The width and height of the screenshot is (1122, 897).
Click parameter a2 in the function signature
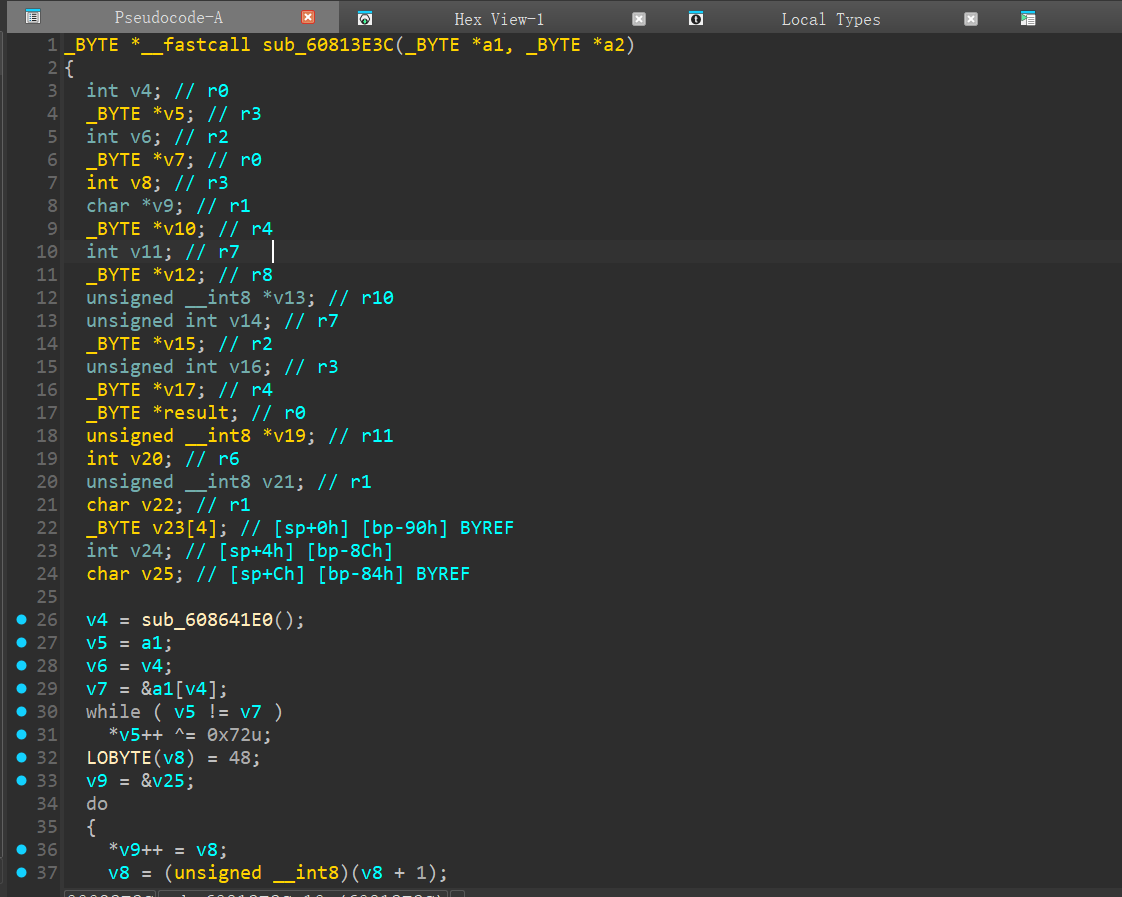(614, 45)
